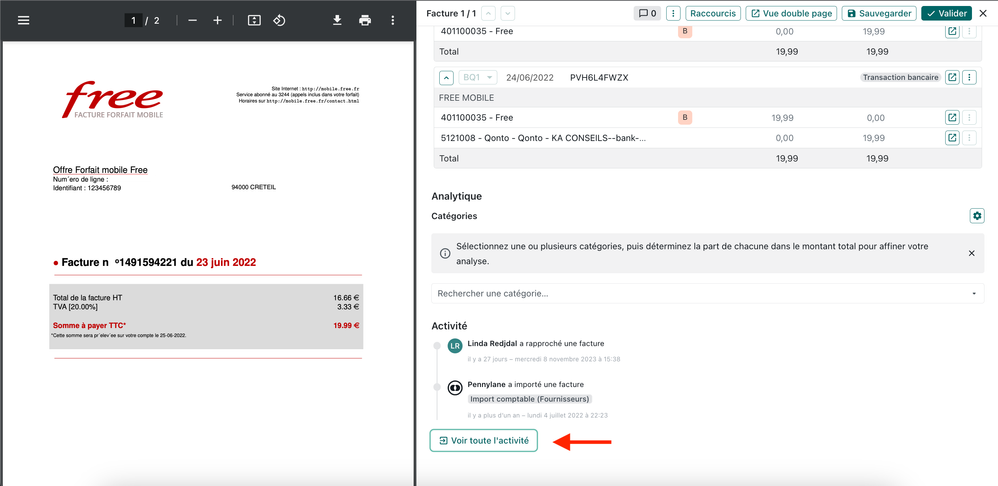Screen dimensions: 998x486
Task: Open the comments counter button
Action: [647, 13]
